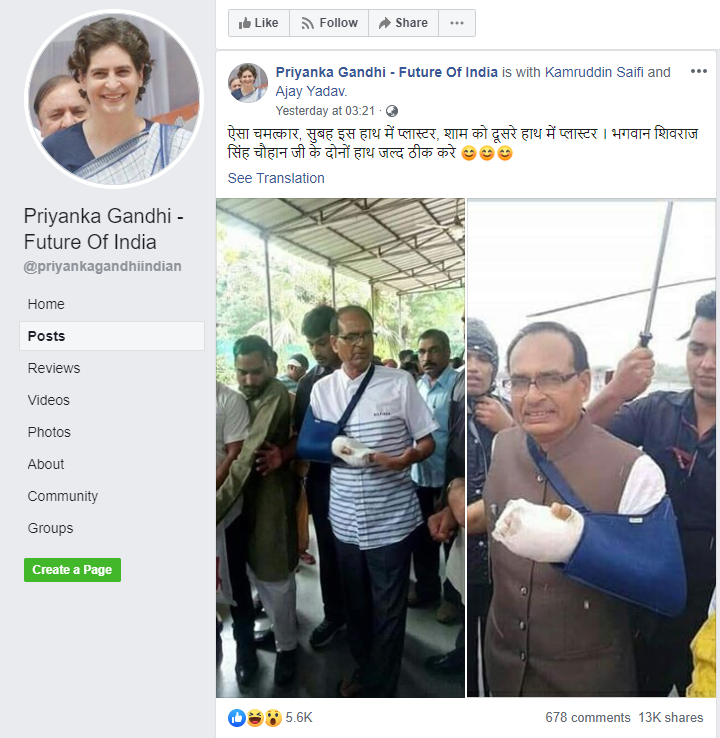
Task: Click the Like page button
Action: [259, 23]
